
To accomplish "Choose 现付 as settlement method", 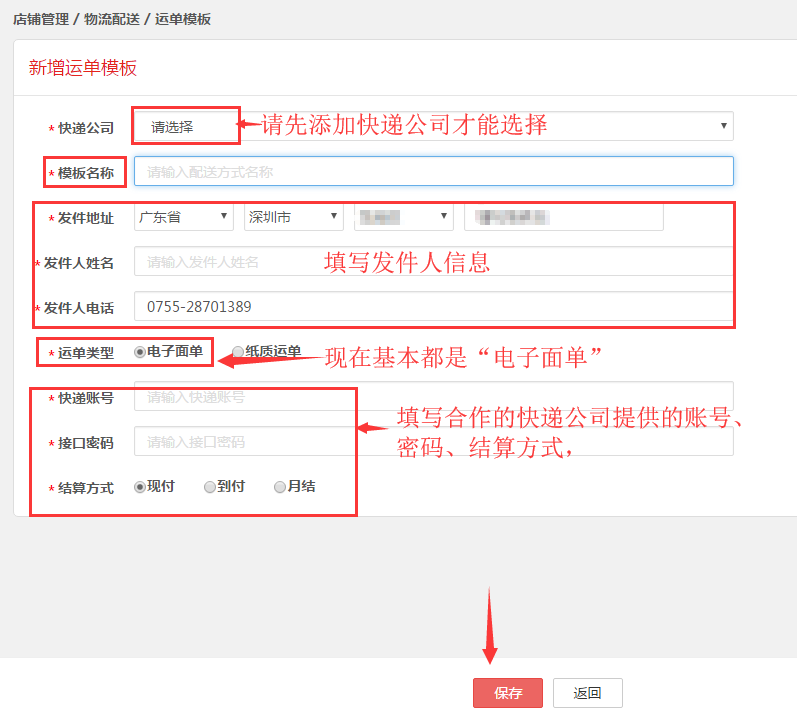I will pyautogui.click(x=140, y=487).
